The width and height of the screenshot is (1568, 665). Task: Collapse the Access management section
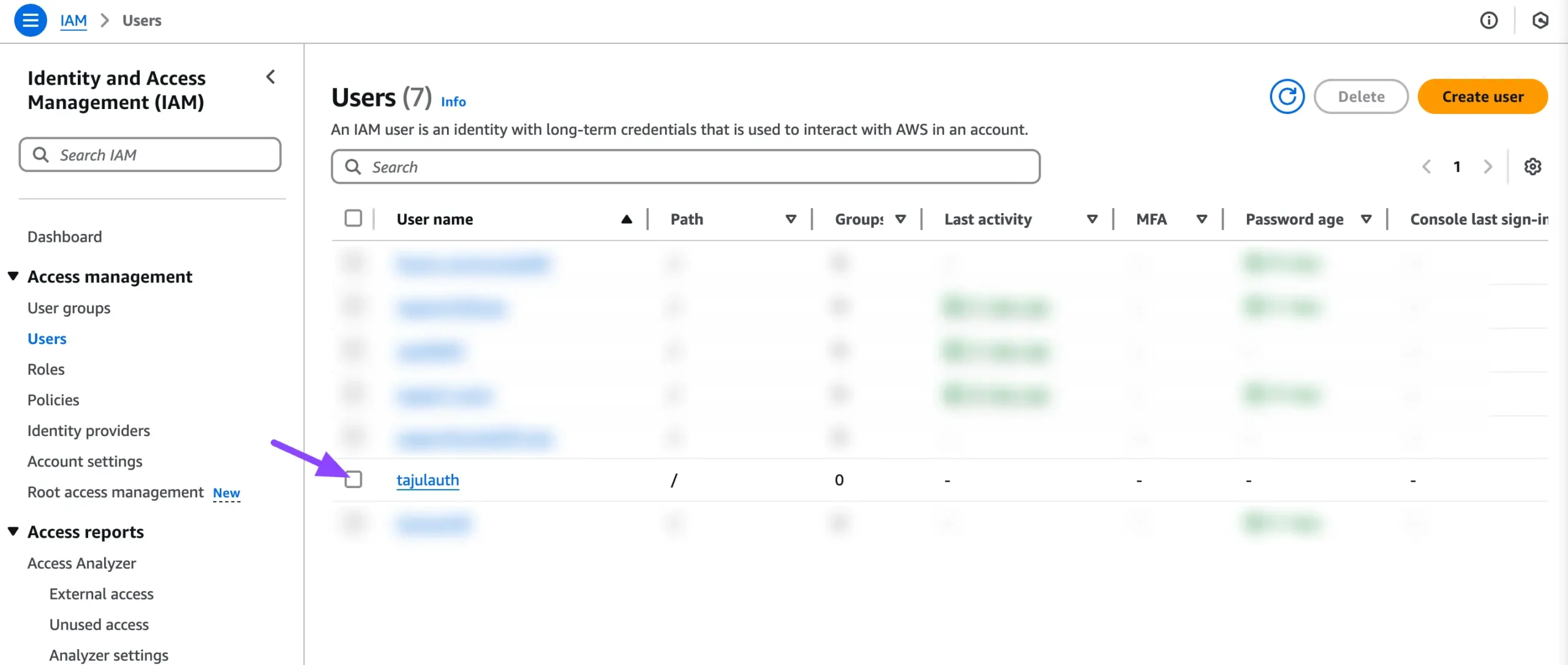13,277
